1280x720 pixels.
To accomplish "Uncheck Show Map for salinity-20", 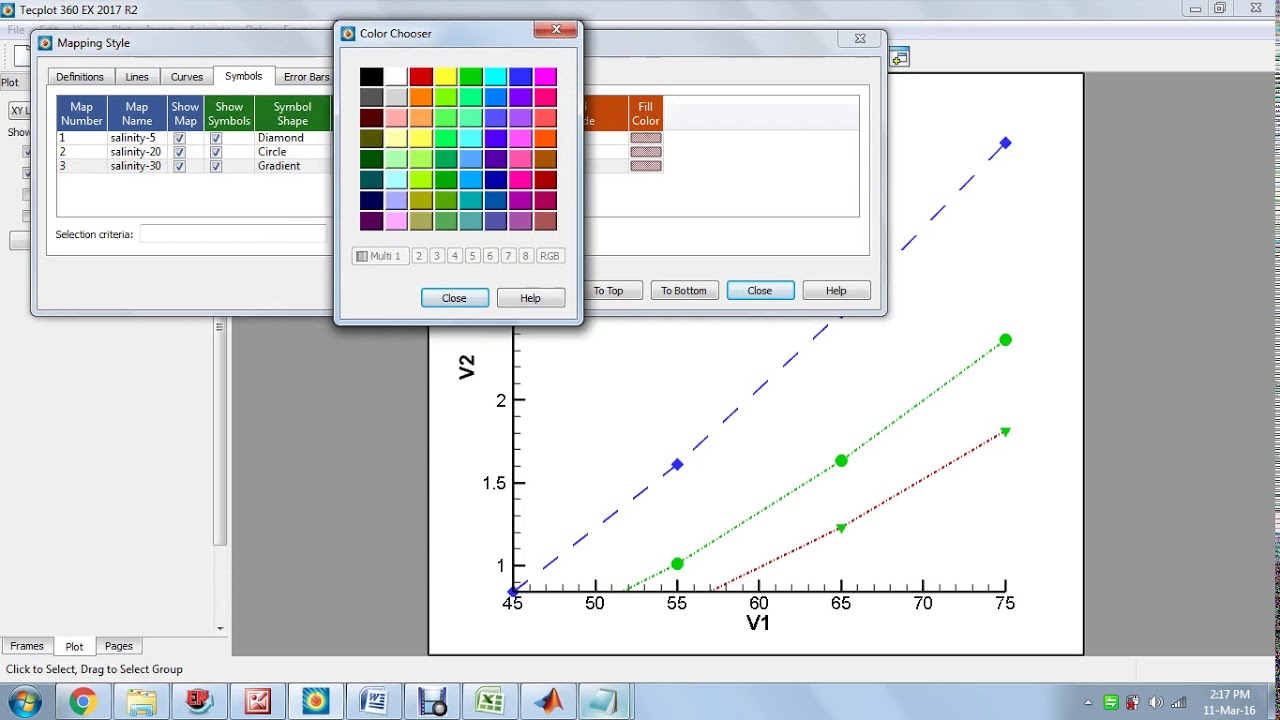I will pos(179,152).
